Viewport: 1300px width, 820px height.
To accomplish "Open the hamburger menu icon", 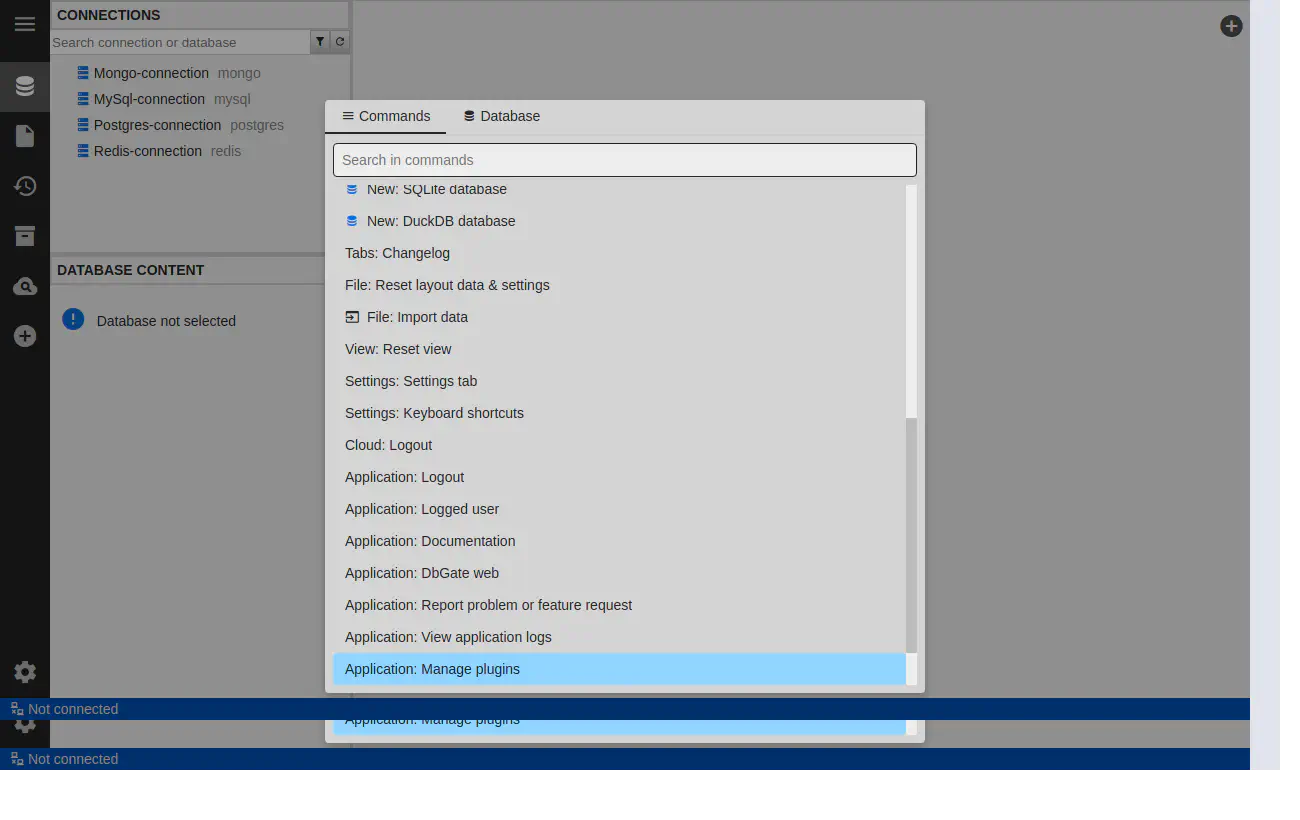I will coord(25,25).
